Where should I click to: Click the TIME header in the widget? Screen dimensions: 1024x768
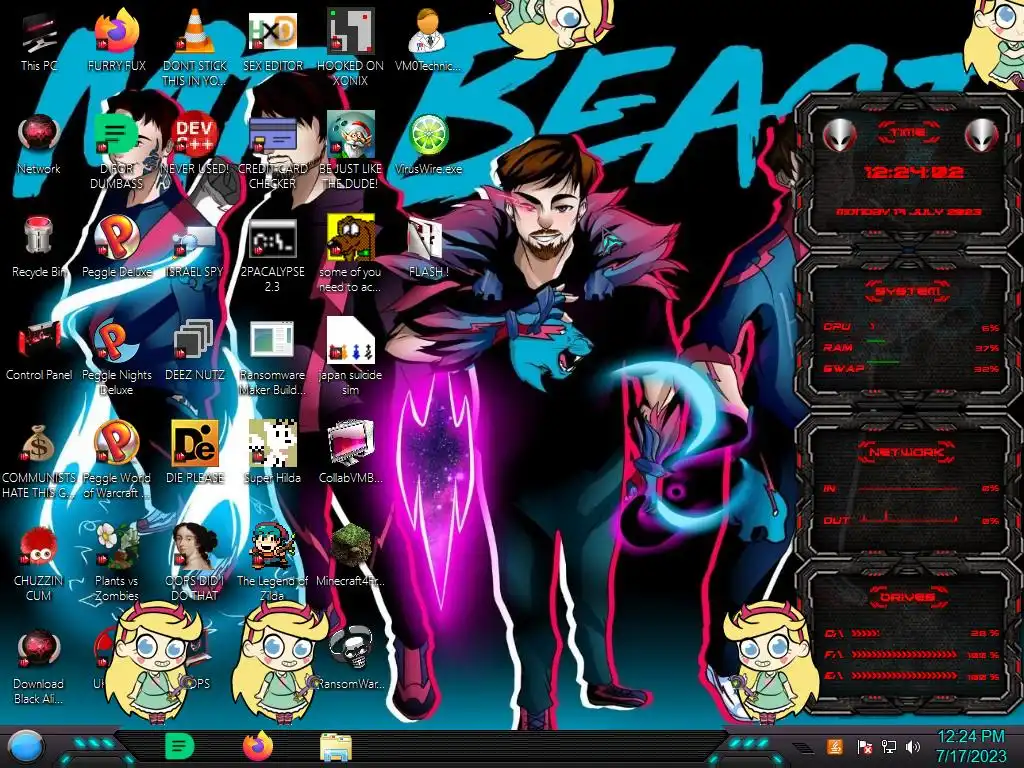[908, 133]
